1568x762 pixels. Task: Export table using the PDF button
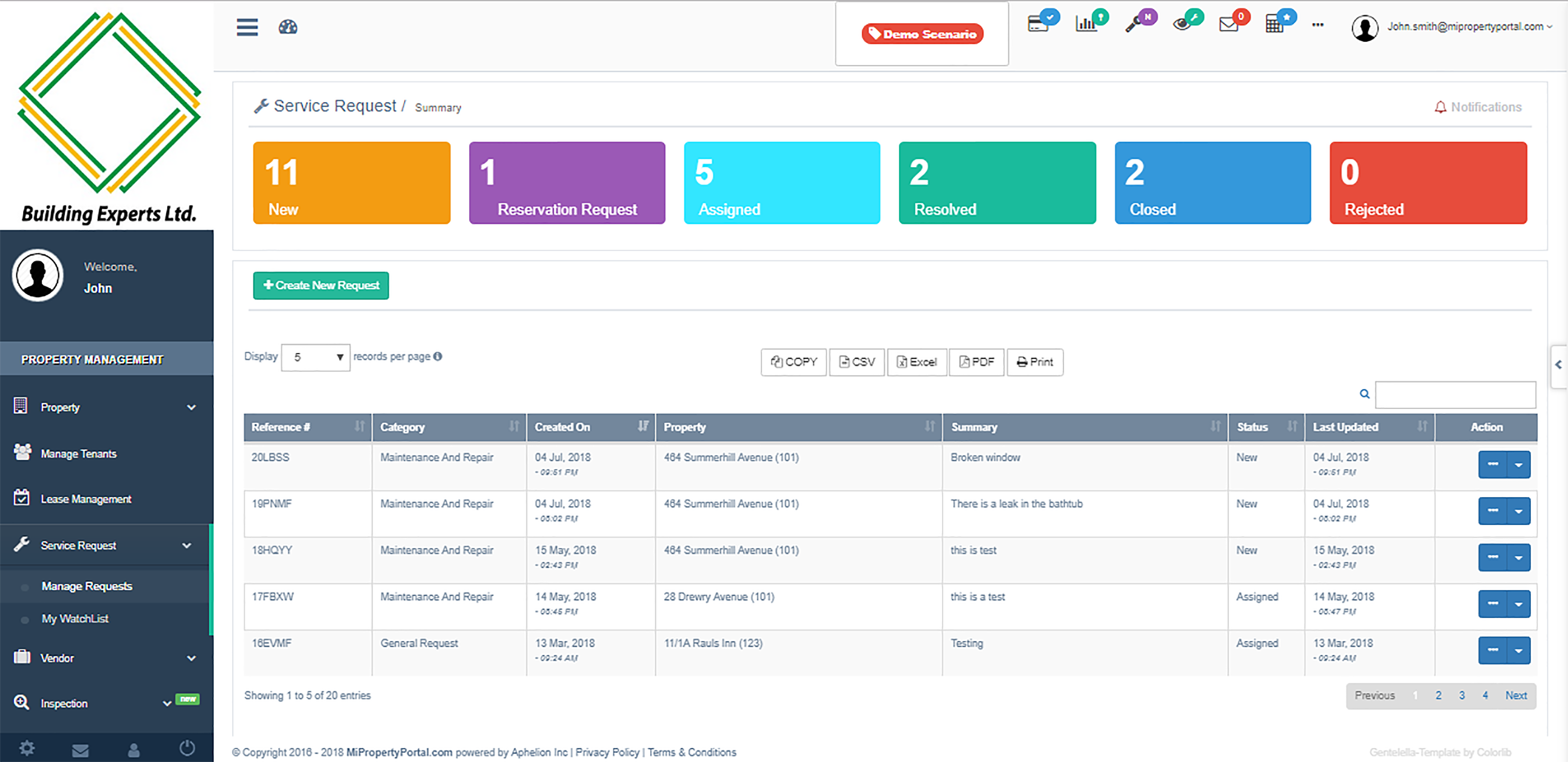976,362
